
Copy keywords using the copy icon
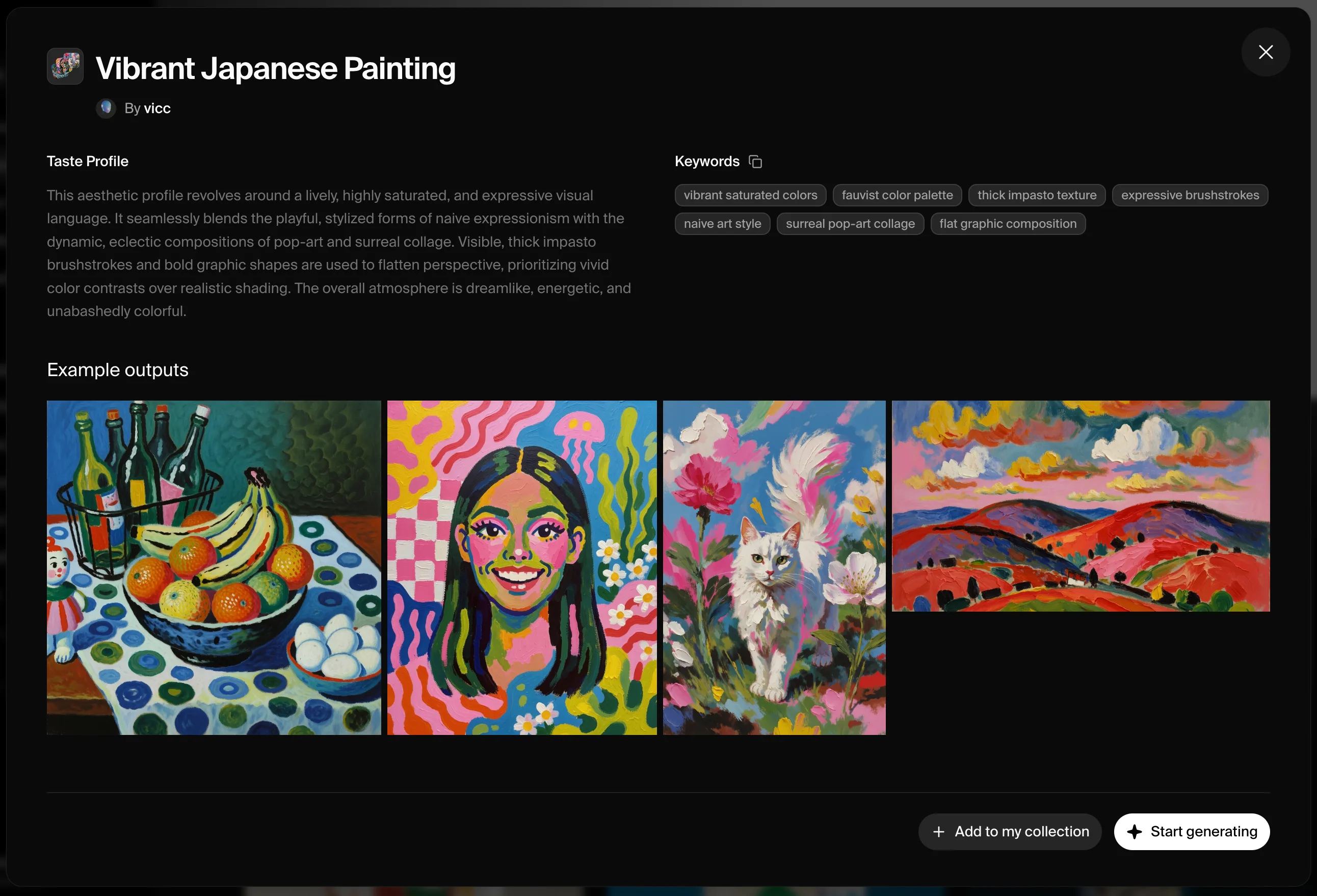(755, 162)
